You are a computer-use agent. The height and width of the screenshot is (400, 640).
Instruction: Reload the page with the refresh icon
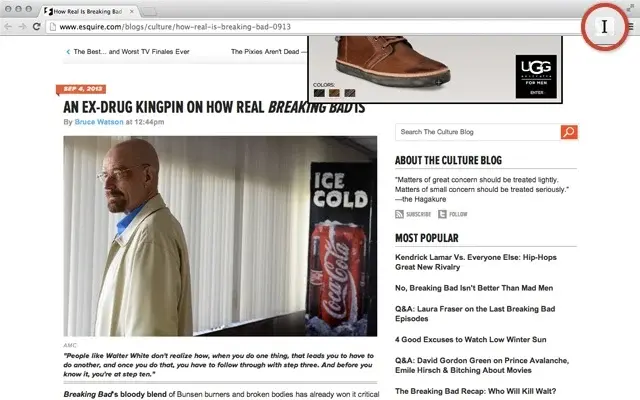point(36,27)
